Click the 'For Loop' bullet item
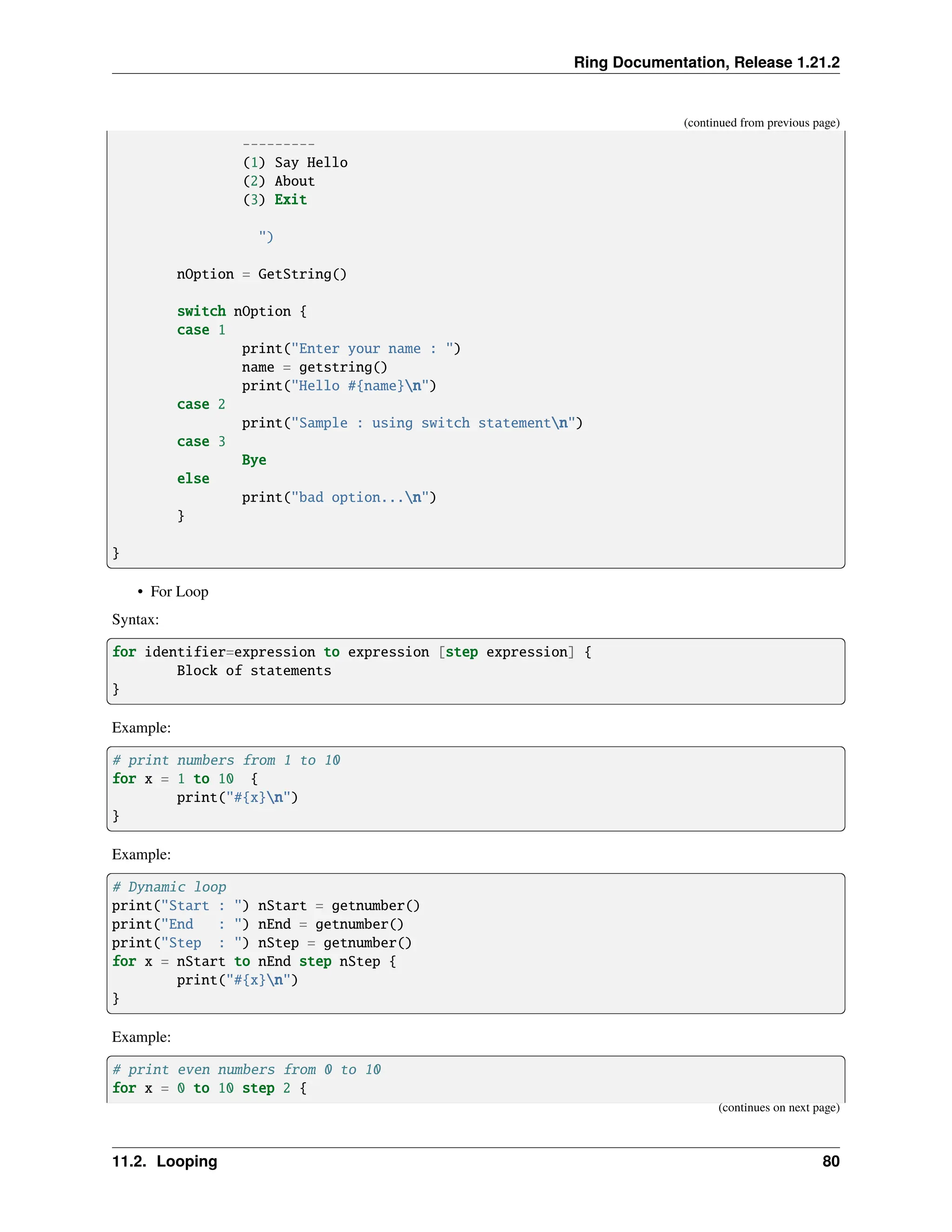This screenshot has height=1232, width=952. click(x=179, y=592)
